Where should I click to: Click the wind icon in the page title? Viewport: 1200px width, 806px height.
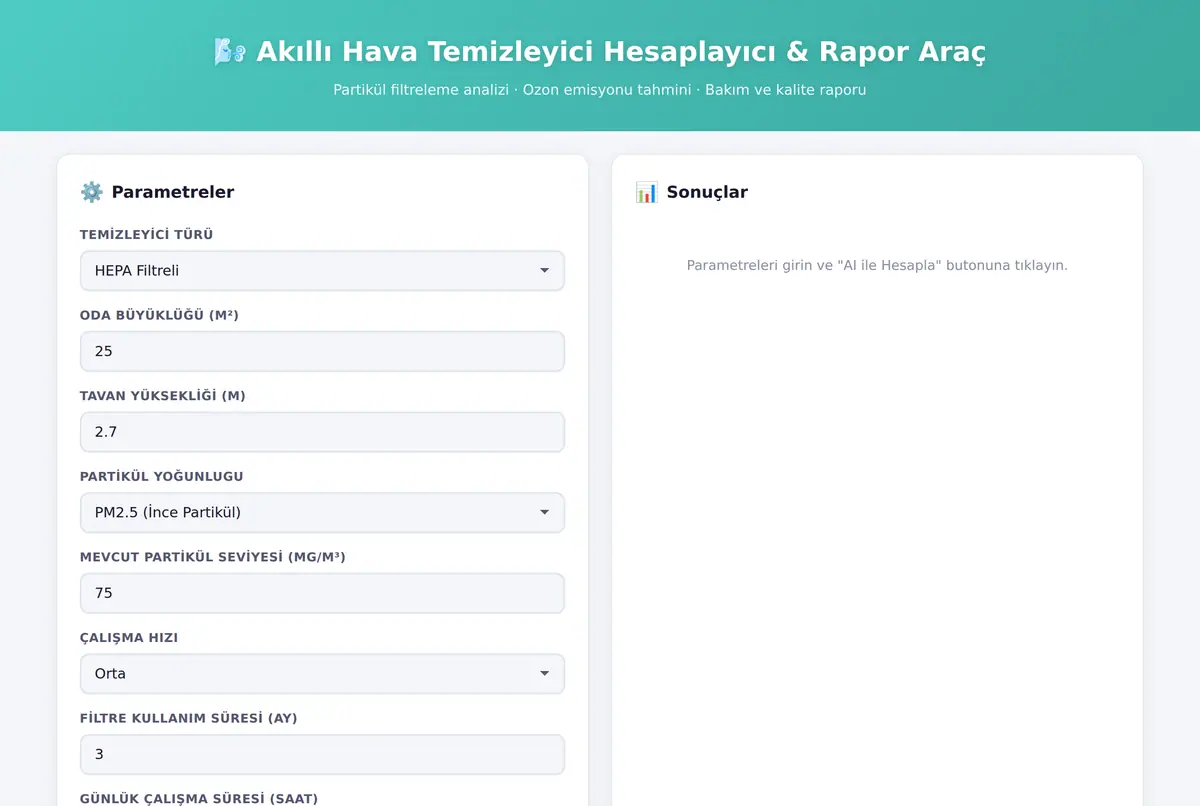click(x=230, y=52)
